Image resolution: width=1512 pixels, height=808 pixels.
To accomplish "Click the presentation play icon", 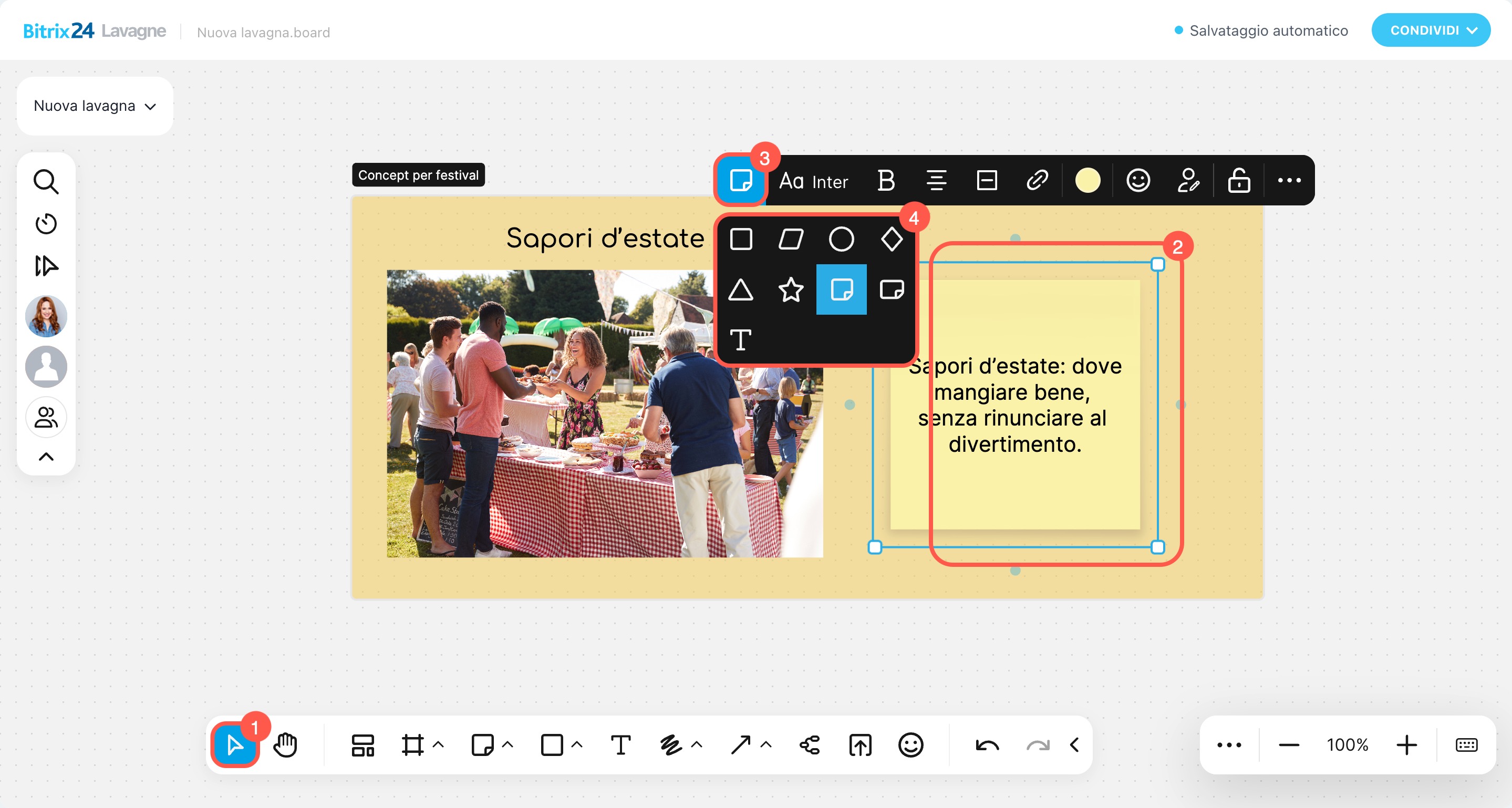I will [x=46, y=266].
